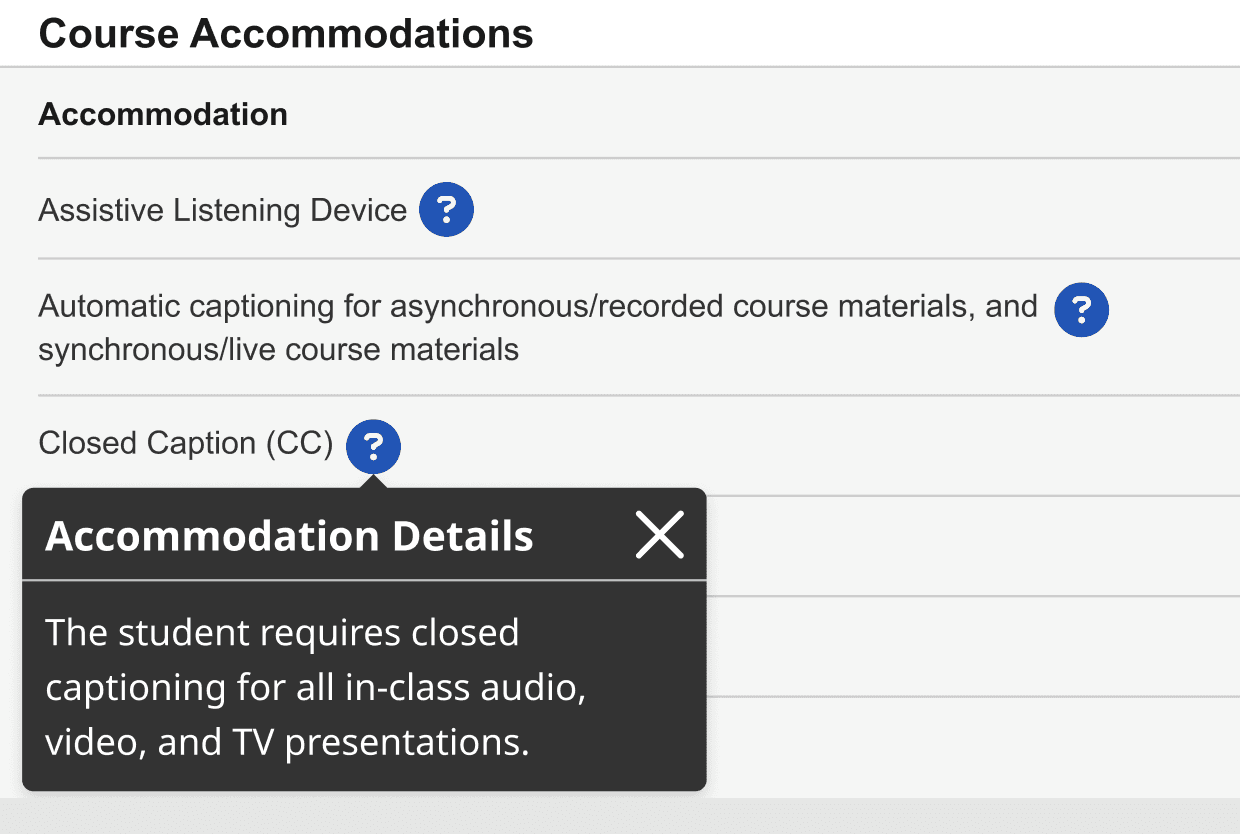1240x834 pixels.
Task: Click the Closed Caption (CC) help icon
Action: [373, 445]
